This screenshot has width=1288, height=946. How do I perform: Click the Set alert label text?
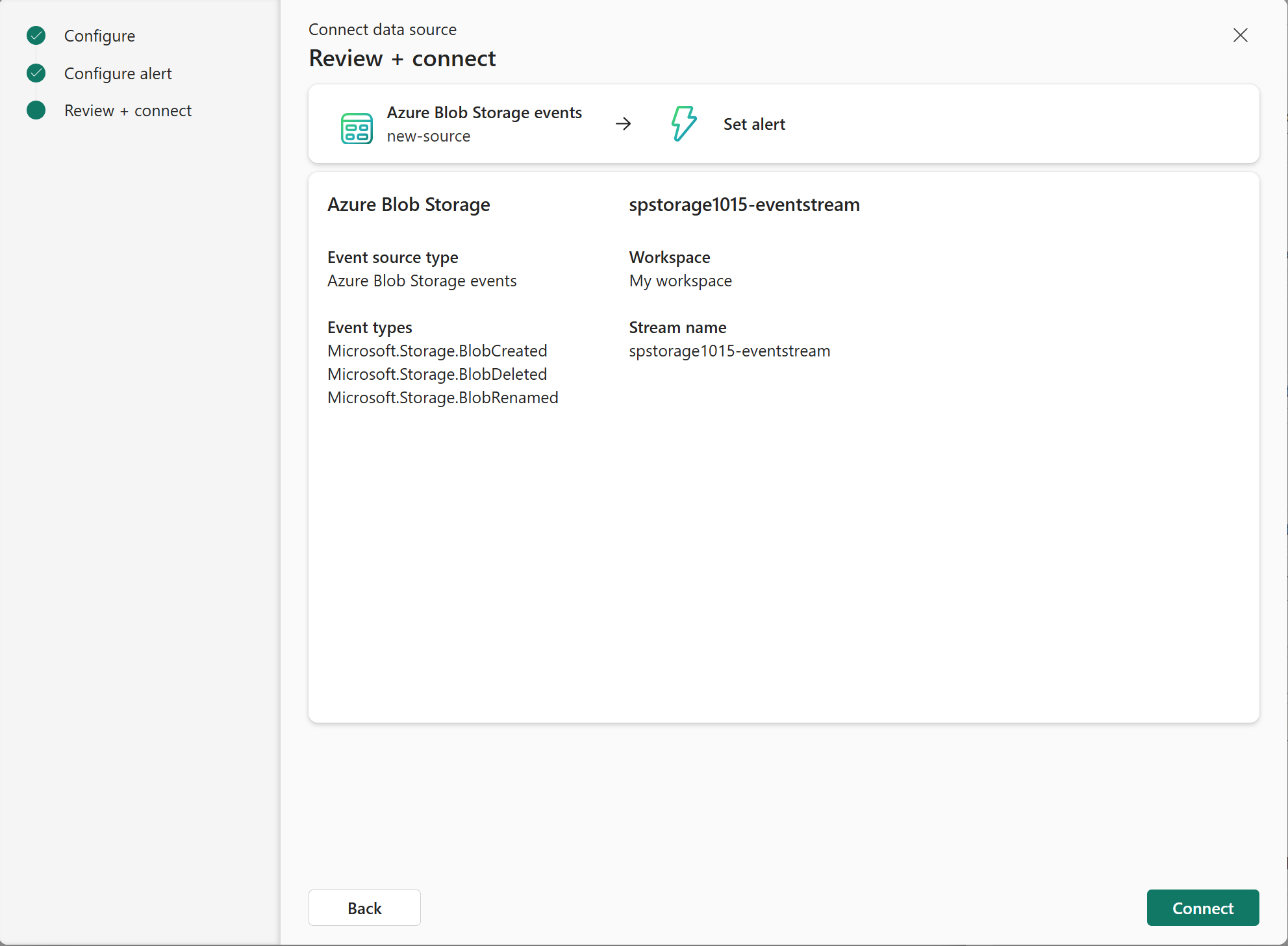click(754, 124)
